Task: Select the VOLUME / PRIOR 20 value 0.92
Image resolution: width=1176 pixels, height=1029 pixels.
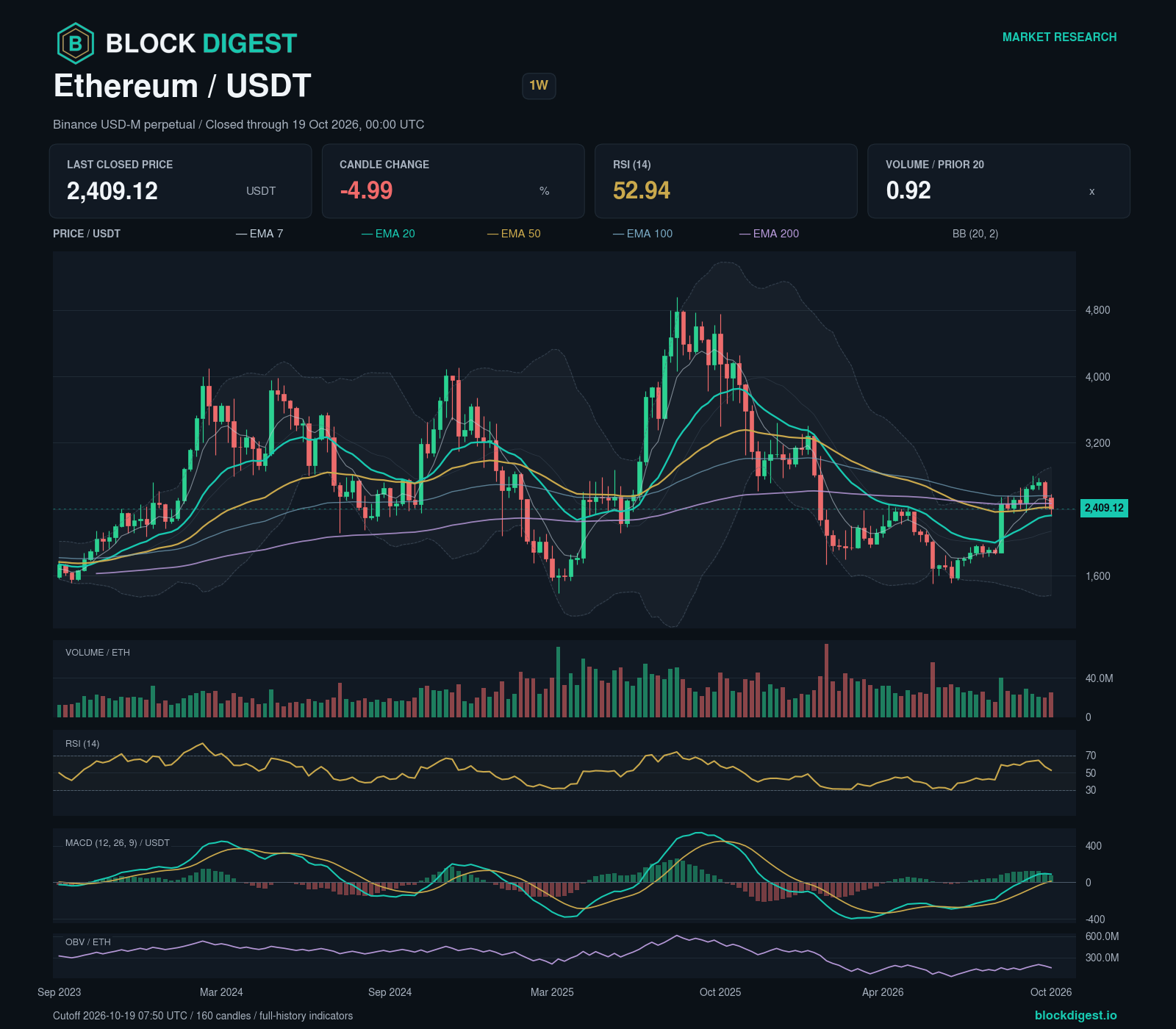Action: point(908,190)
